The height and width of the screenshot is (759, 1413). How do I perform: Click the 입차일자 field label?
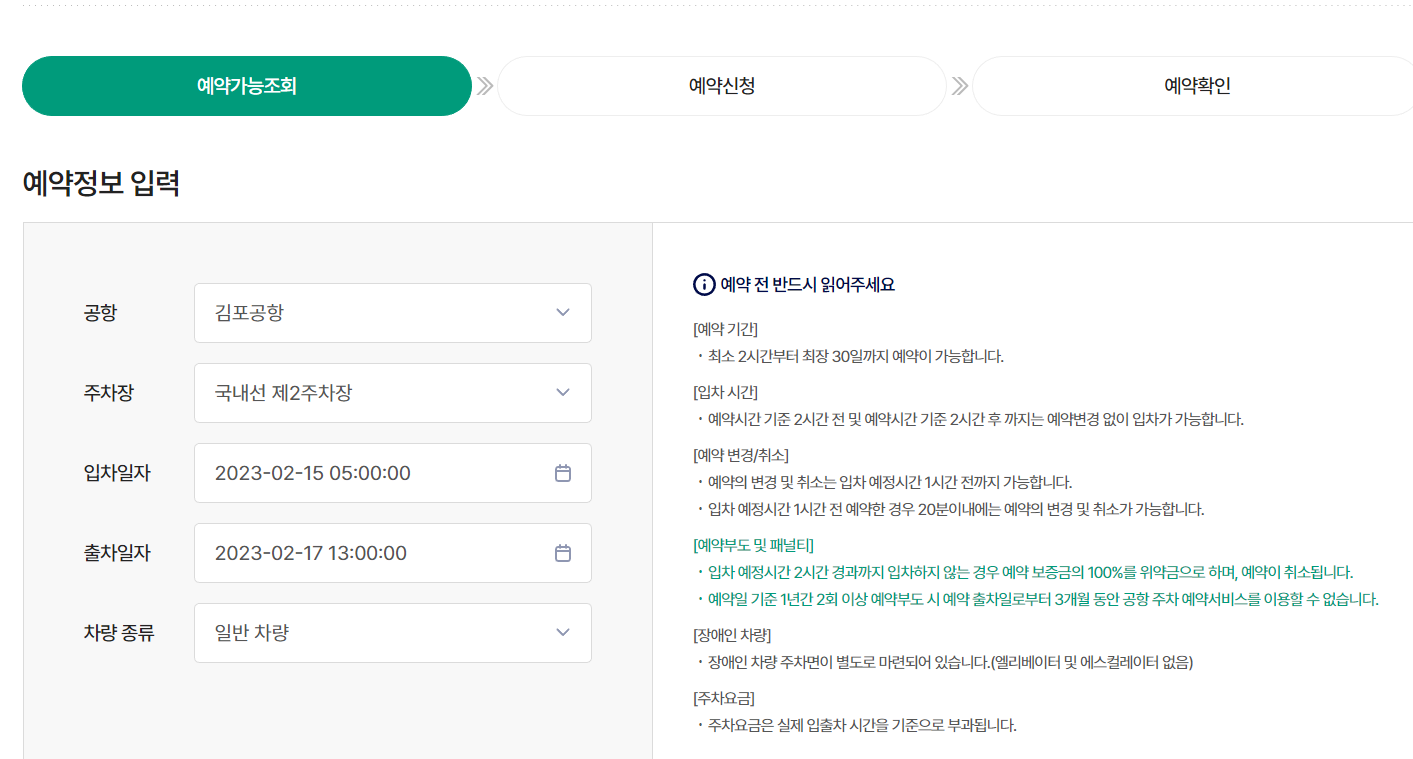pos(117,473)
